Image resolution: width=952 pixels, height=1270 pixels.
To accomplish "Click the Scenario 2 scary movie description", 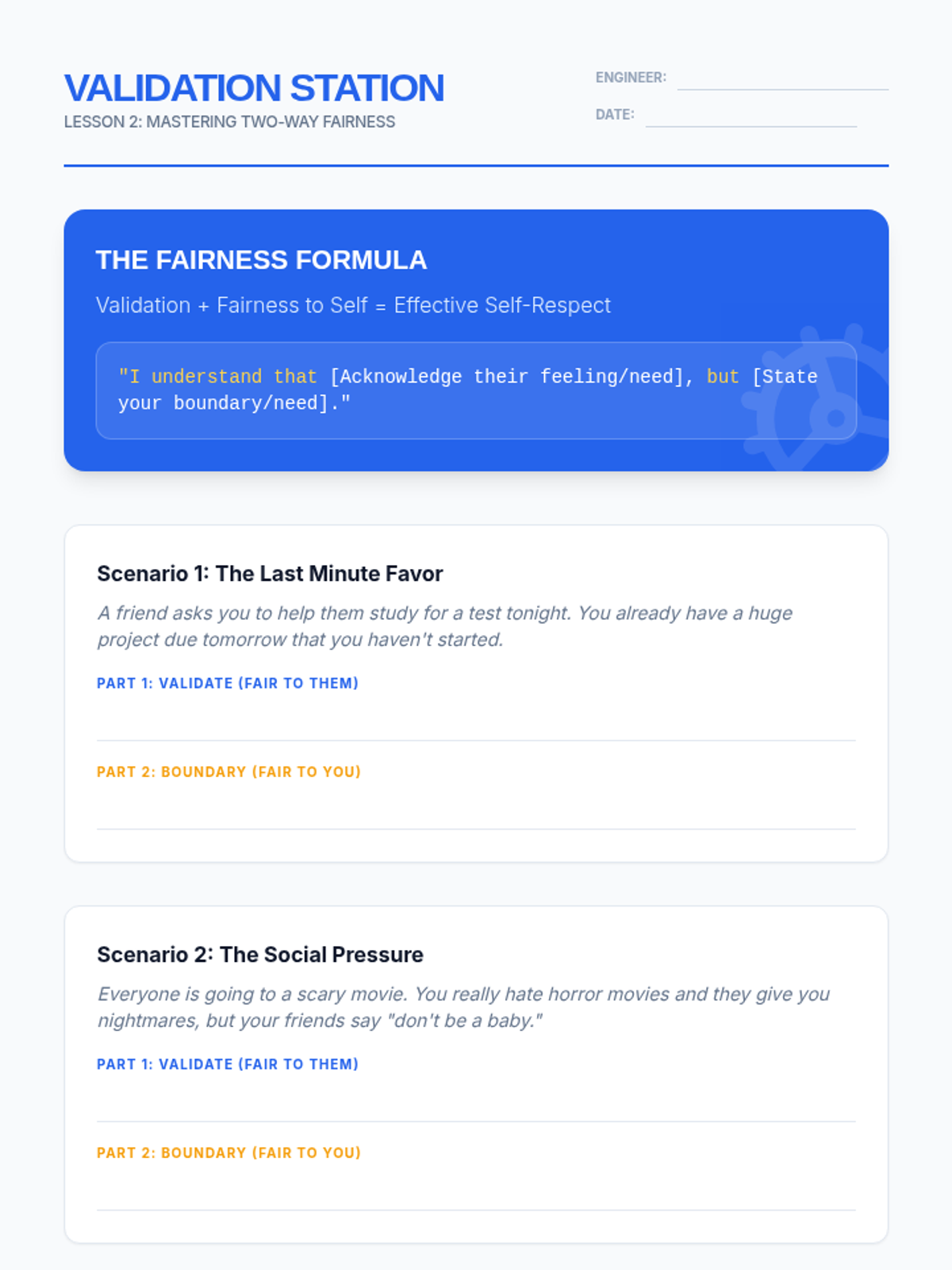I will [463, 1007].
